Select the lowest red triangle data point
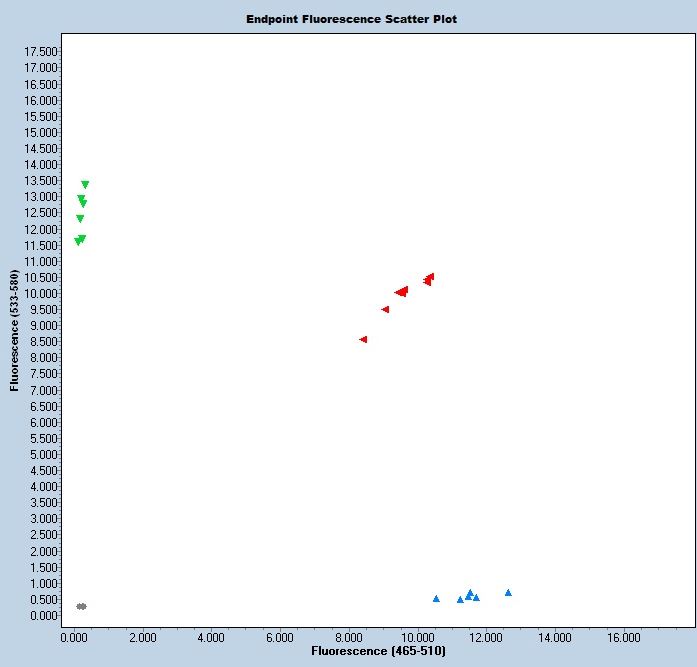 coord(363,340)
